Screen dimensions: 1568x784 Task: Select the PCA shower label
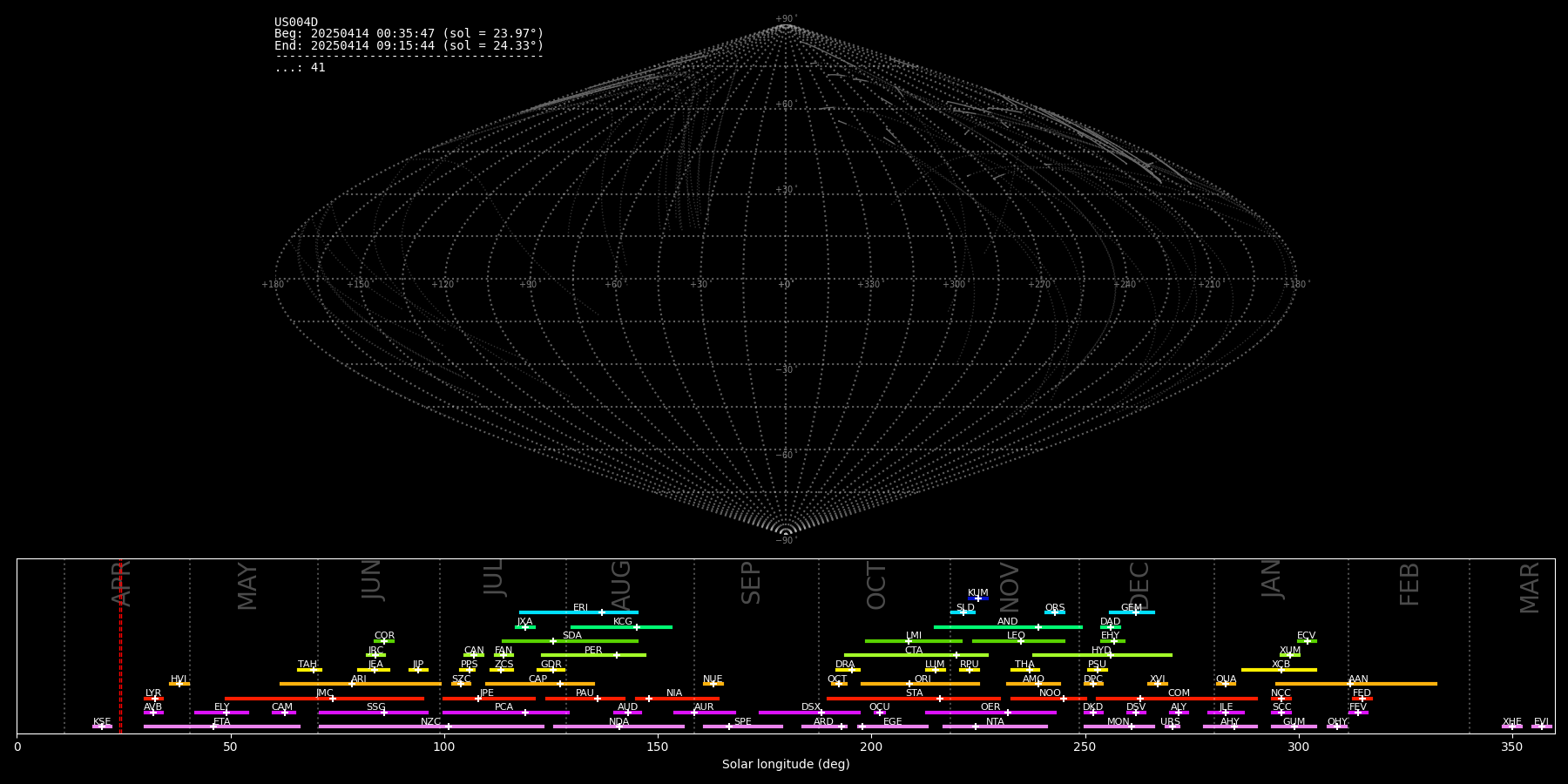pos(504,706)
